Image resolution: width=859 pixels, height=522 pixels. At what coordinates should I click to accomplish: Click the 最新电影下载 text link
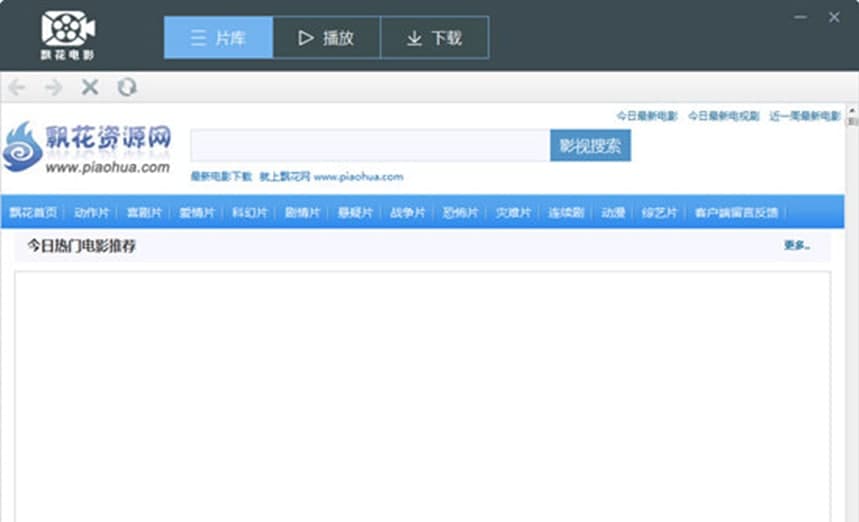(x=221, y=177)
